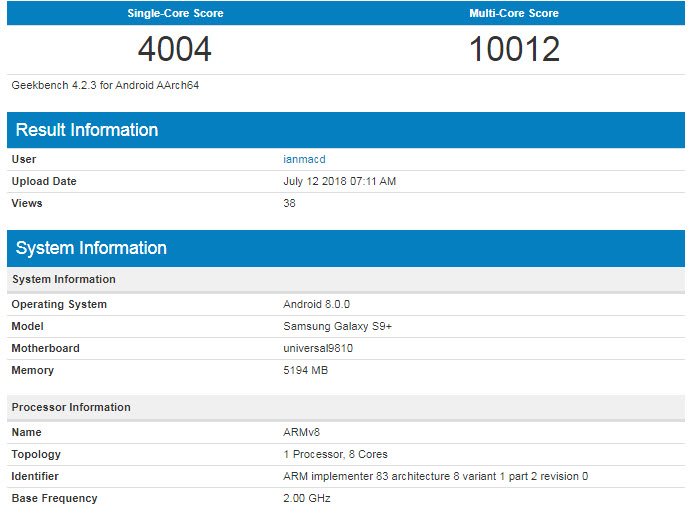Click the Identifier row label
Viewport: 695px width, 518px height.
tap(35, 476)
